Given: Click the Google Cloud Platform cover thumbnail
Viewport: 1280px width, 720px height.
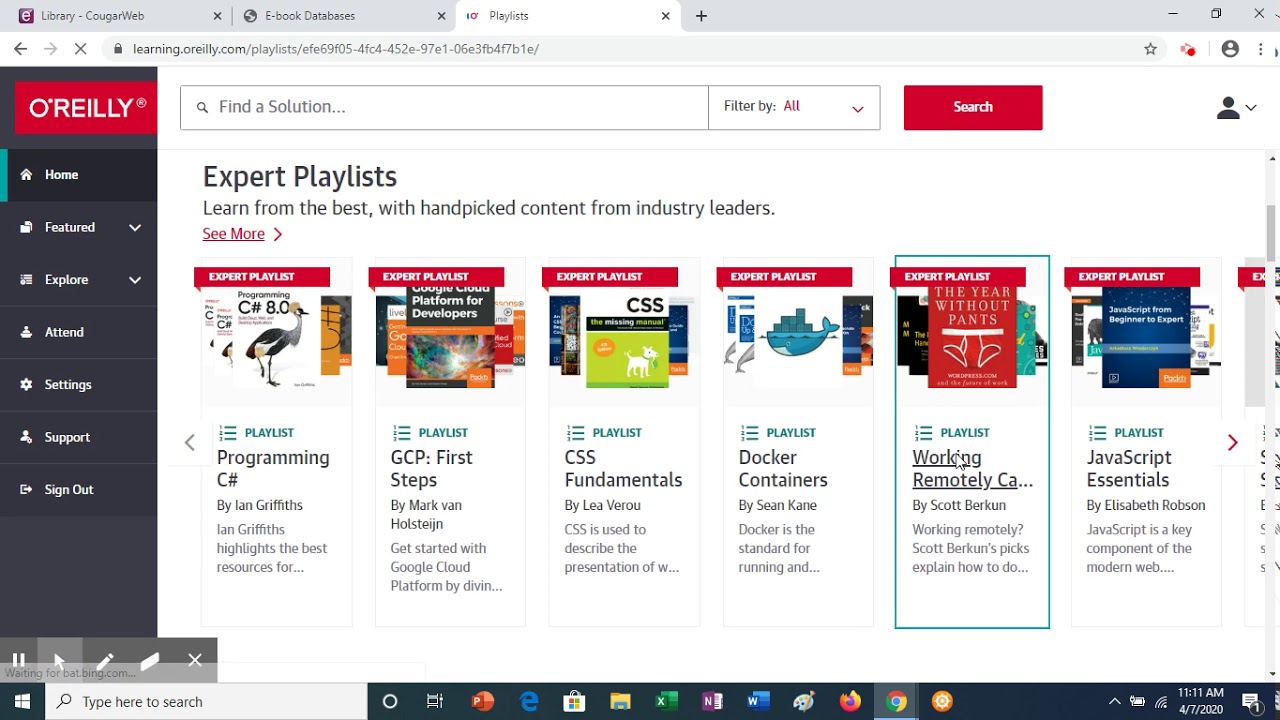Looking at the screenshot, I should pos(450,338).
